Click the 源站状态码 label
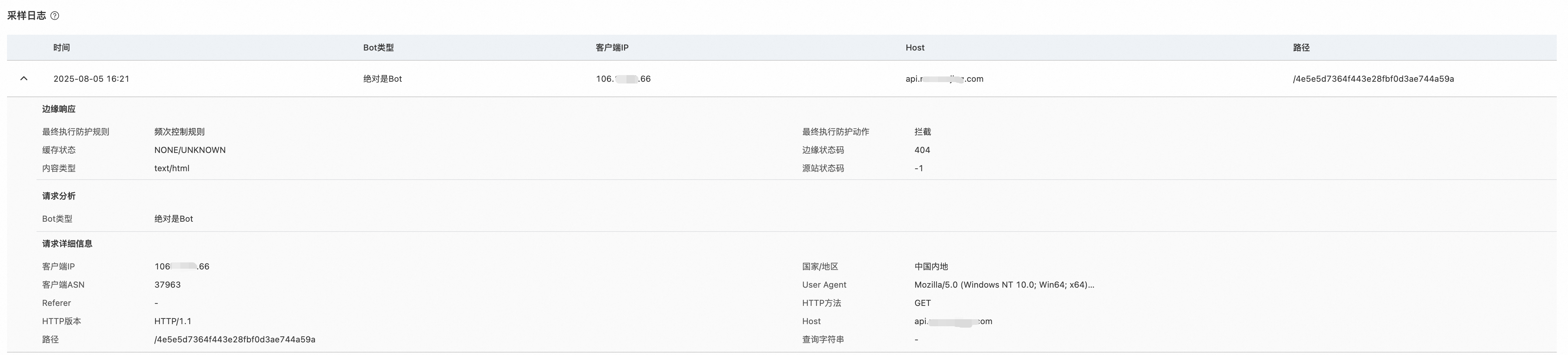Screen dimensions: 1568x355 823,168
